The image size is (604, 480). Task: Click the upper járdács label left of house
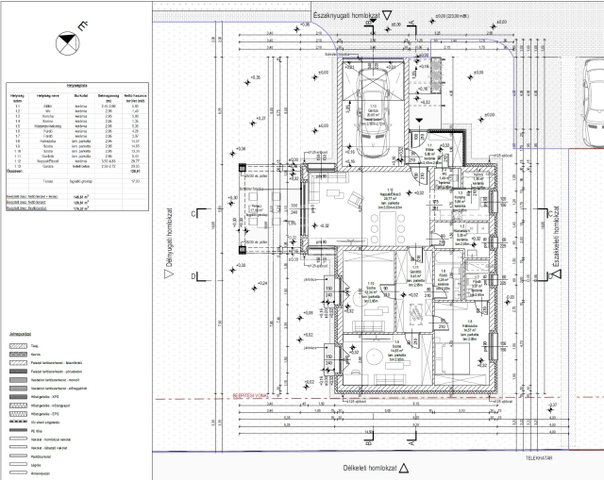click(310, 279)
